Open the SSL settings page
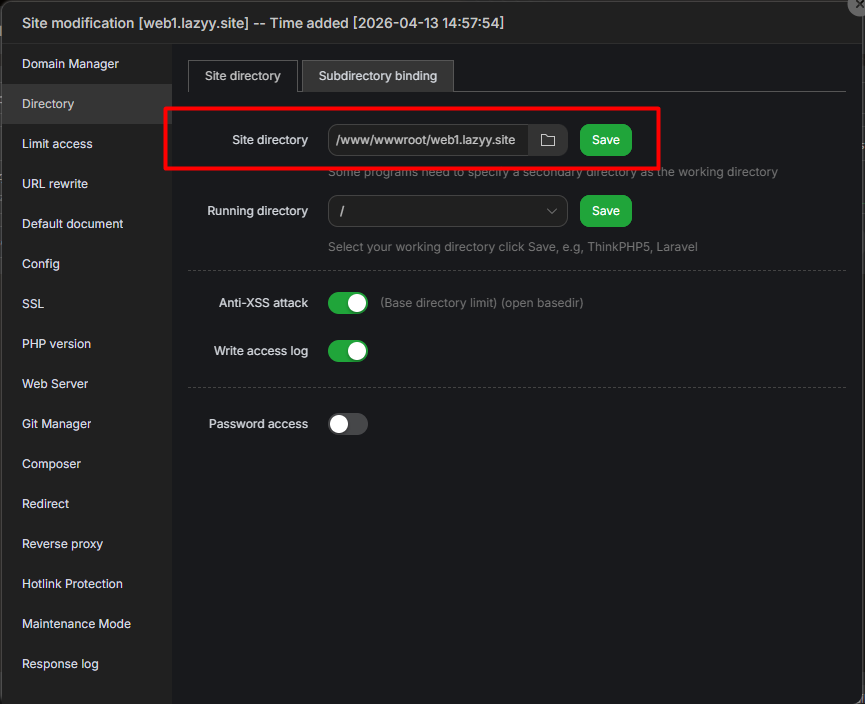 33,304
